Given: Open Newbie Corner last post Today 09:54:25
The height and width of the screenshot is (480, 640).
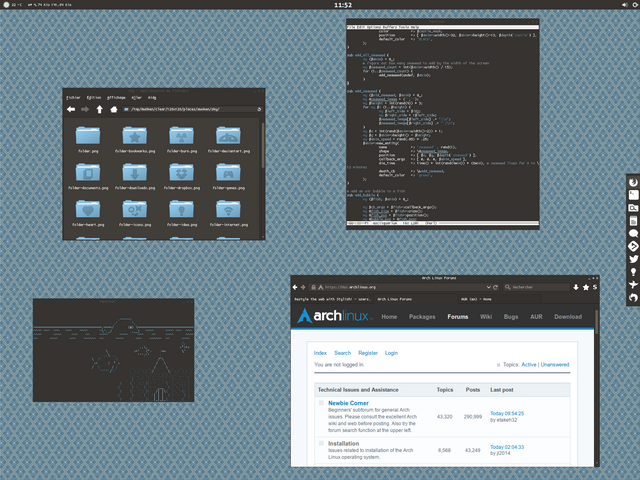Looking at the screenshot, I should 507,413.
